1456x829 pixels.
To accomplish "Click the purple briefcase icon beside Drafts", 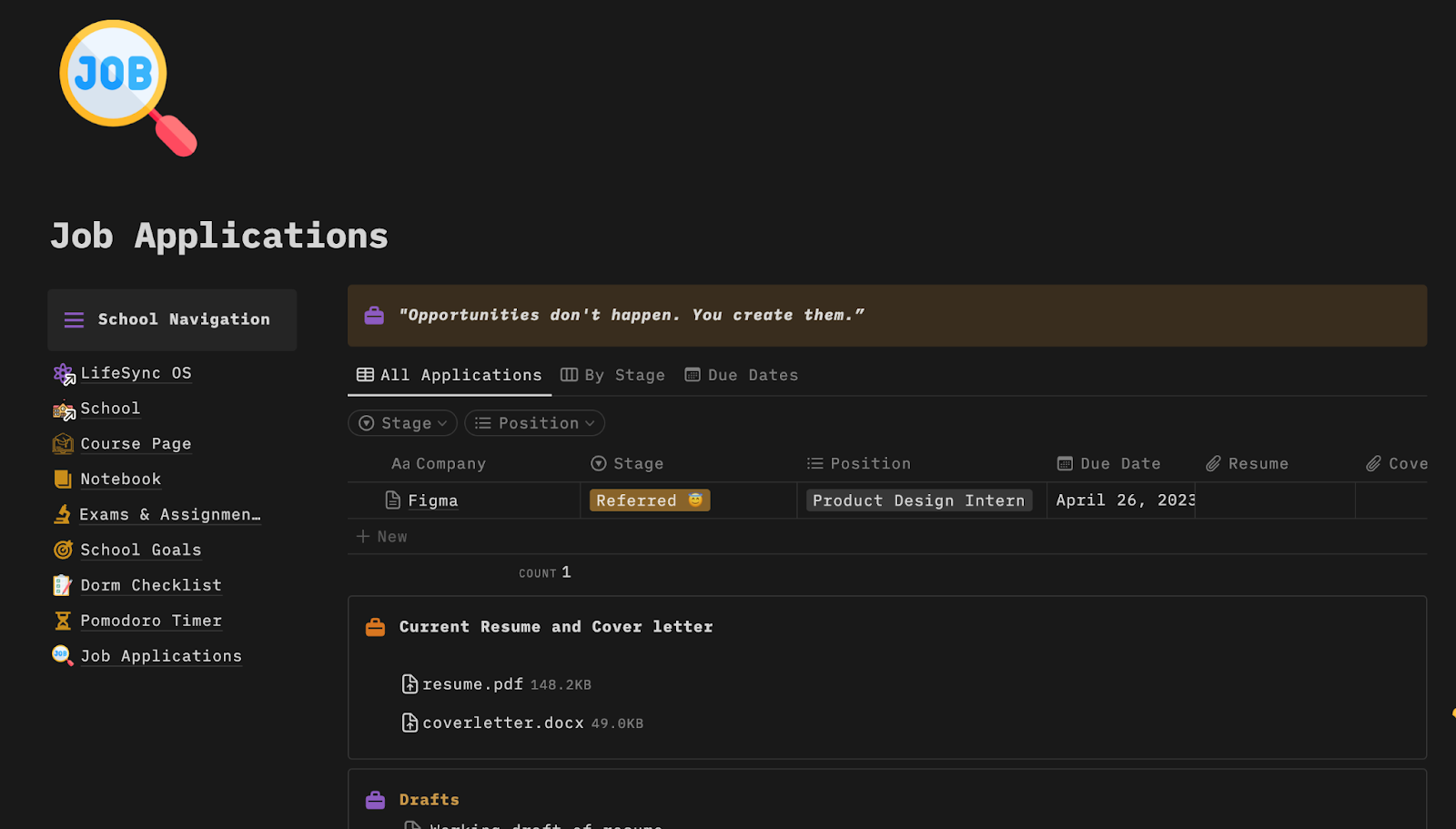I will 375,800.
